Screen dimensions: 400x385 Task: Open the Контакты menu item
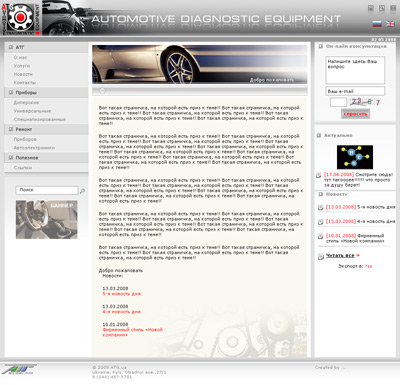coord(25,82)
